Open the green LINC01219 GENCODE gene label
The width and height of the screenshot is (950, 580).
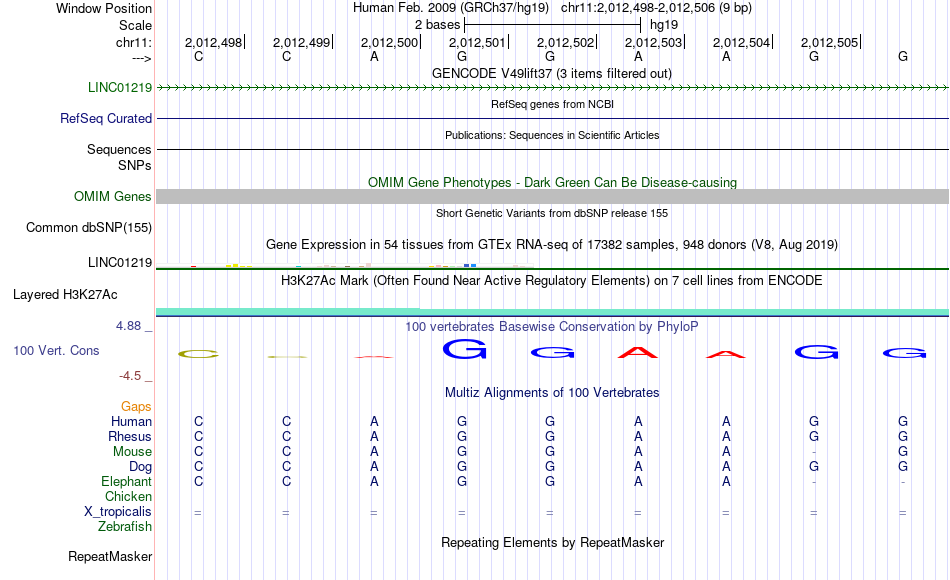pos(120,87)
